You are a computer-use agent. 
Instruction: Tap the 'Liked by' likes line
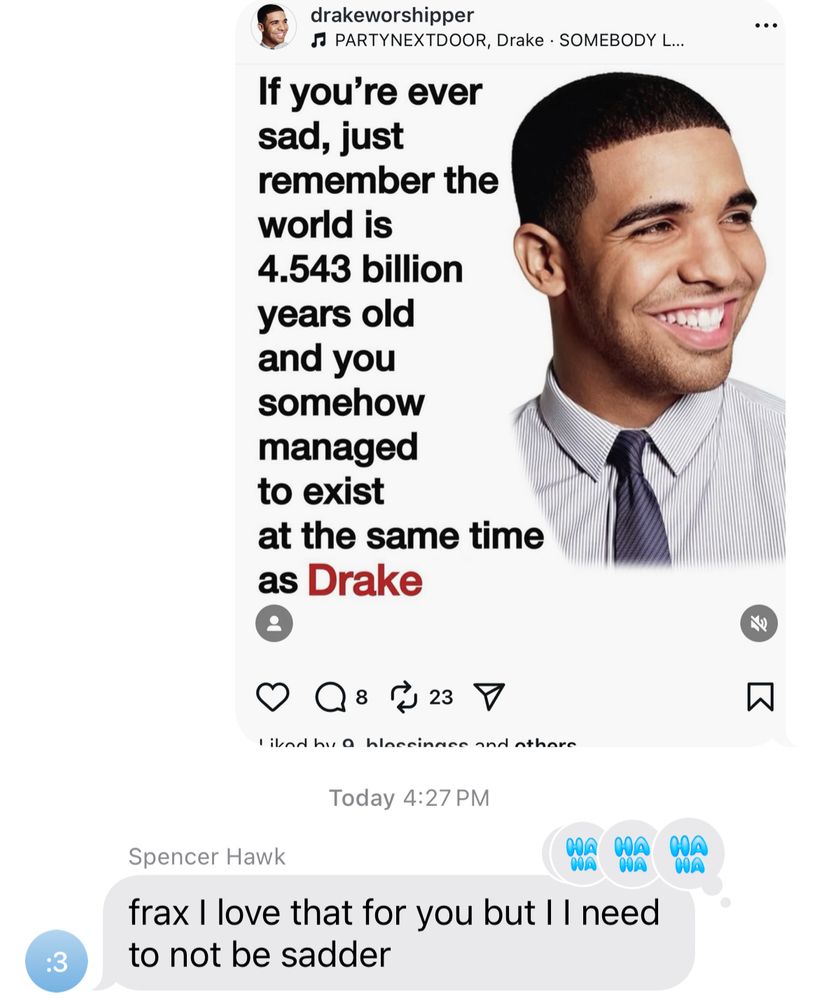[x=417, y=742]
